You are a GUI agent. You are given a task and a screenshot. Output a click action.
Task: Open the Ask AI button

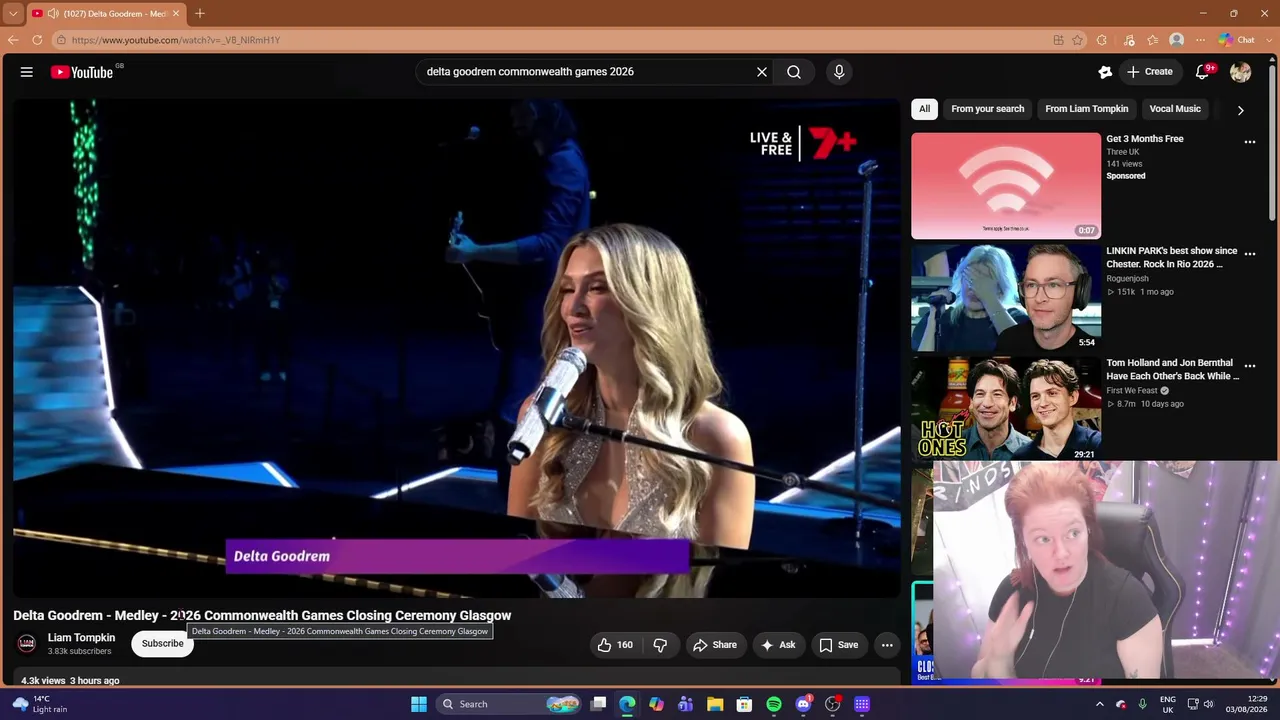point(778,645)
